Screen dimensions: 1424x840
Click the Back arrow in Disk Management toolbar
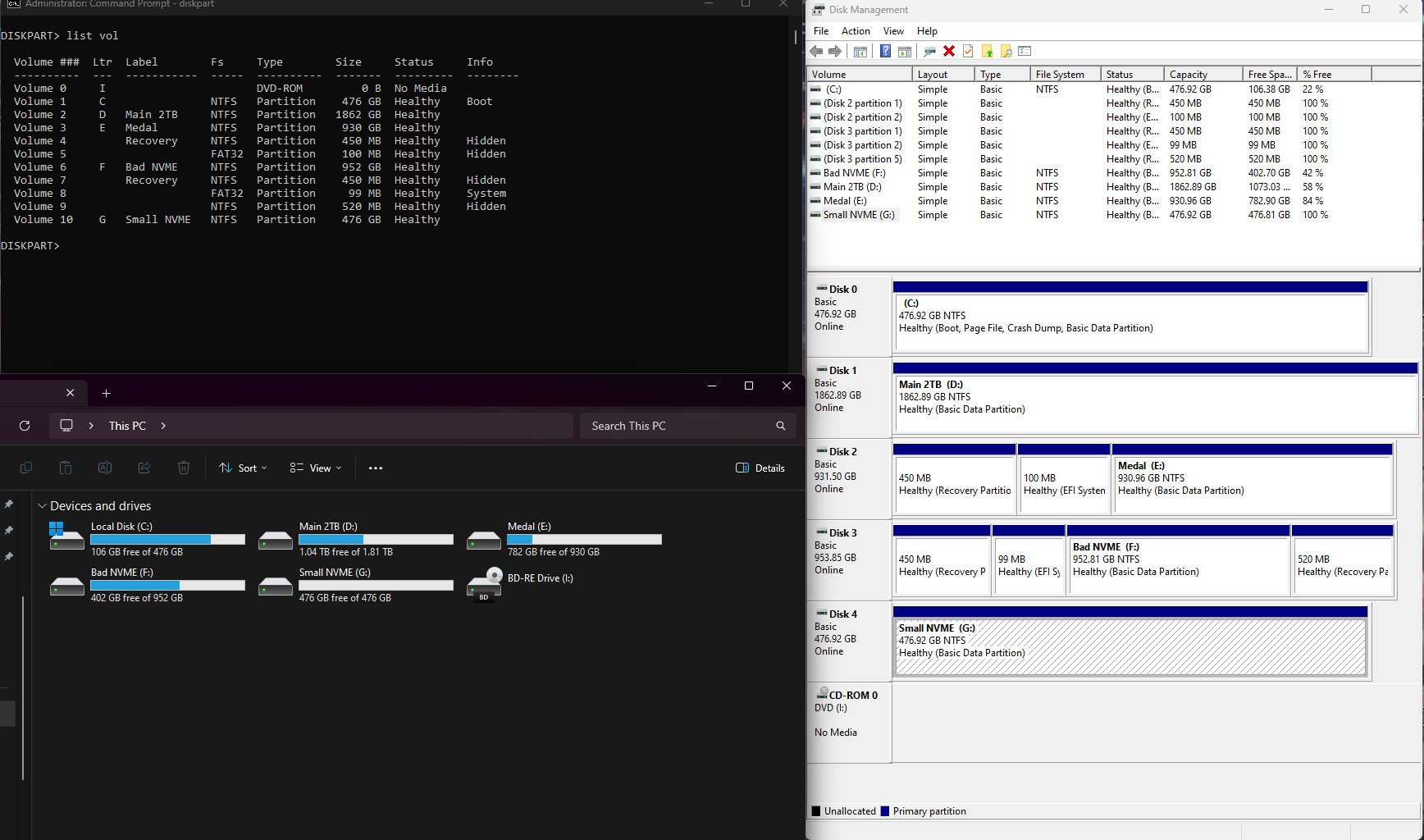(816, 52)
